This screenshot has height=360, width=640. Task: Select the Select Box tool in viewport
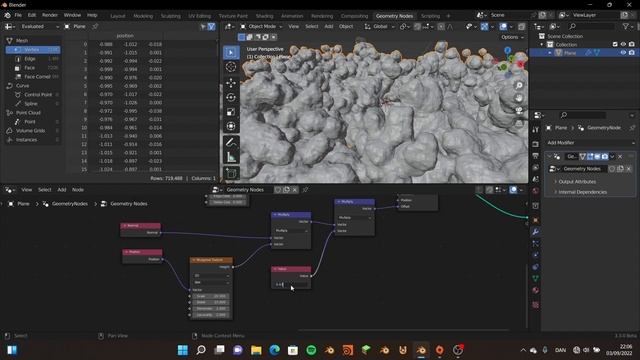pos(231,52)
